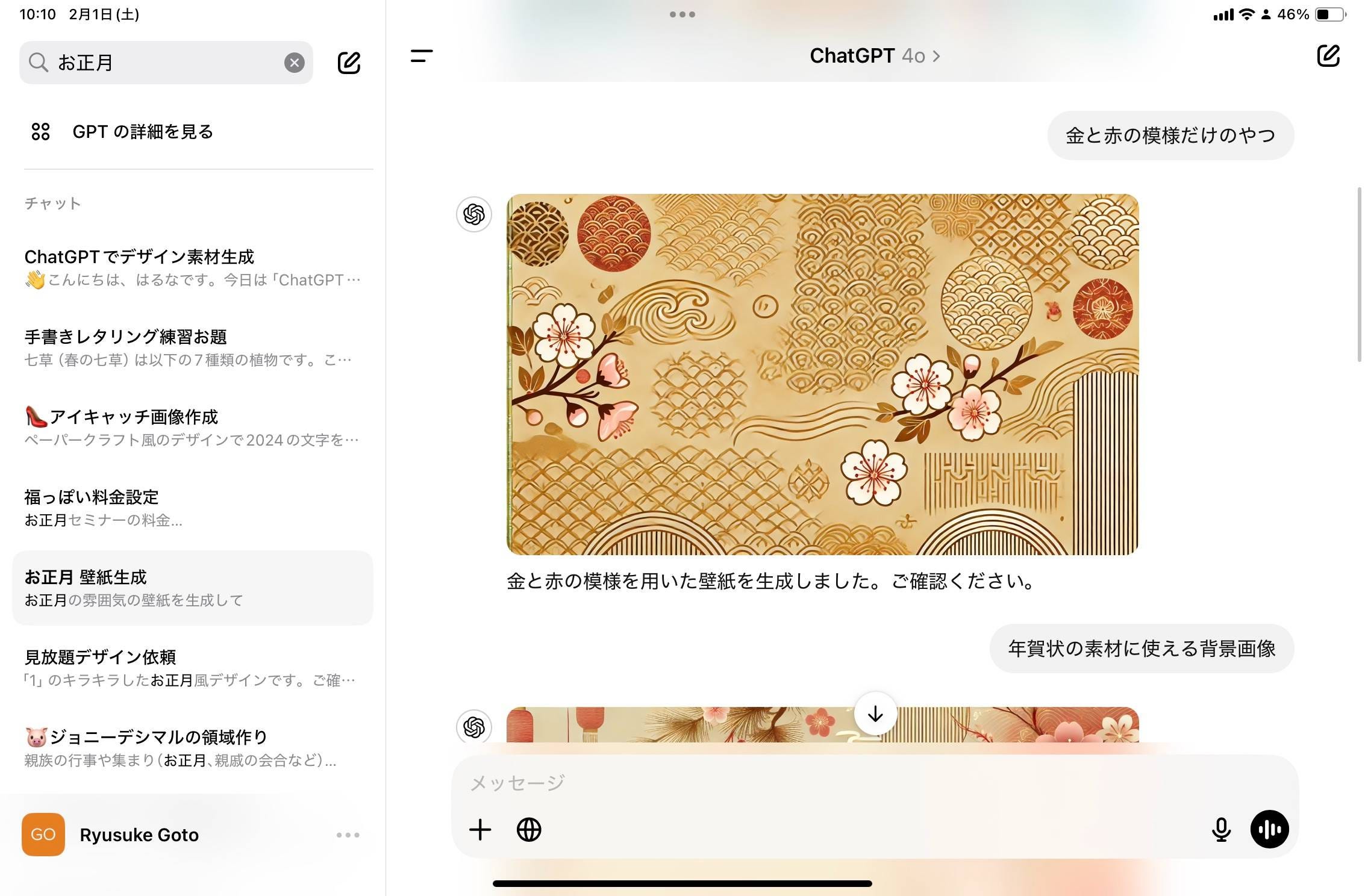Start a new chat from sidebar compose icon
The image size is (1365, 896).
pos(349,63)
